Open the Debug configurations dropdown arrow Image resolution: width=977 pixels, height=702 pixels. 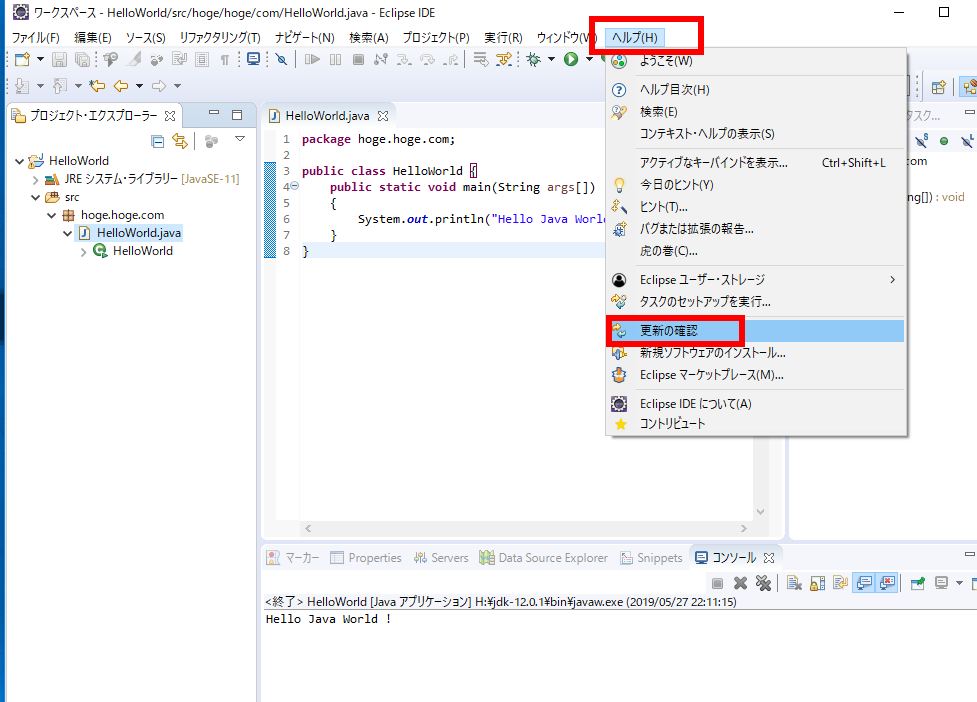[x=551, y=59]
